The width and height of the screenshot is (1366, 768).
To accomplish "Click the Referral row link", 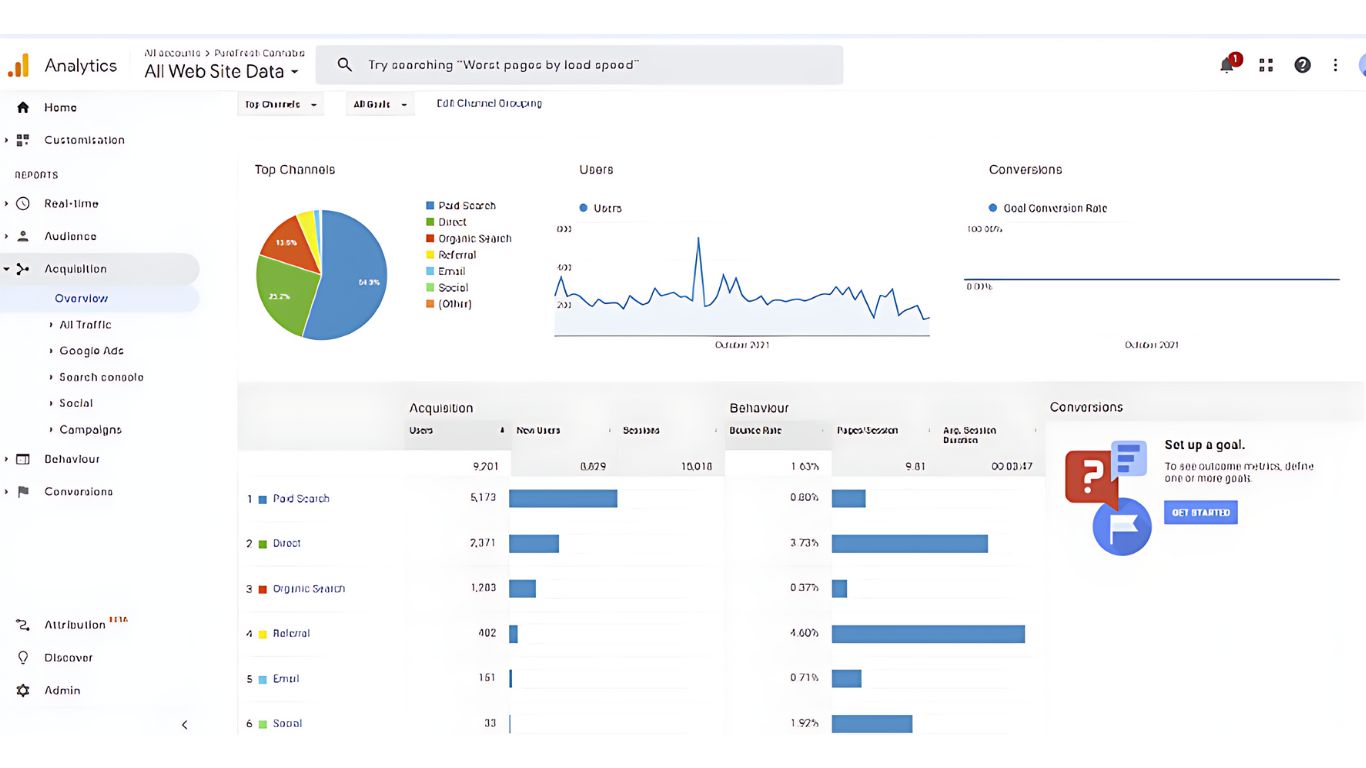I will [x=292, y=633].
